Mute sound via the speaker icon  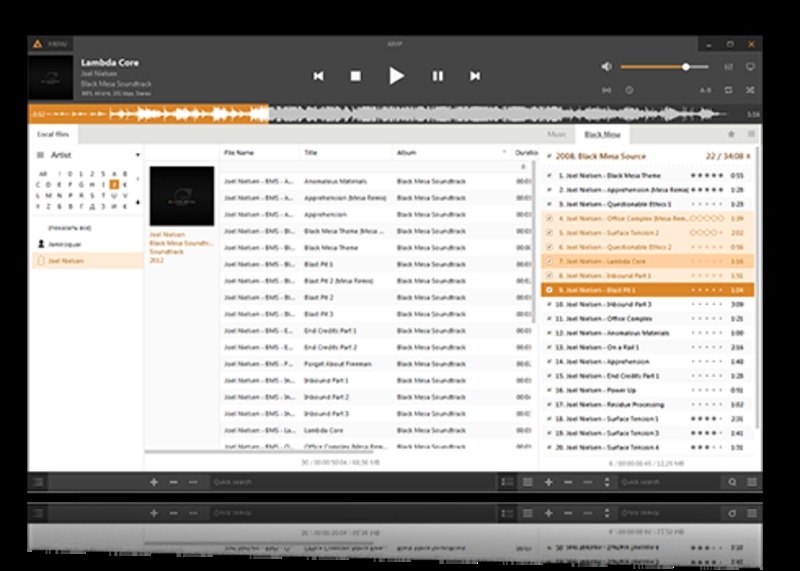[x=607, y=66]
